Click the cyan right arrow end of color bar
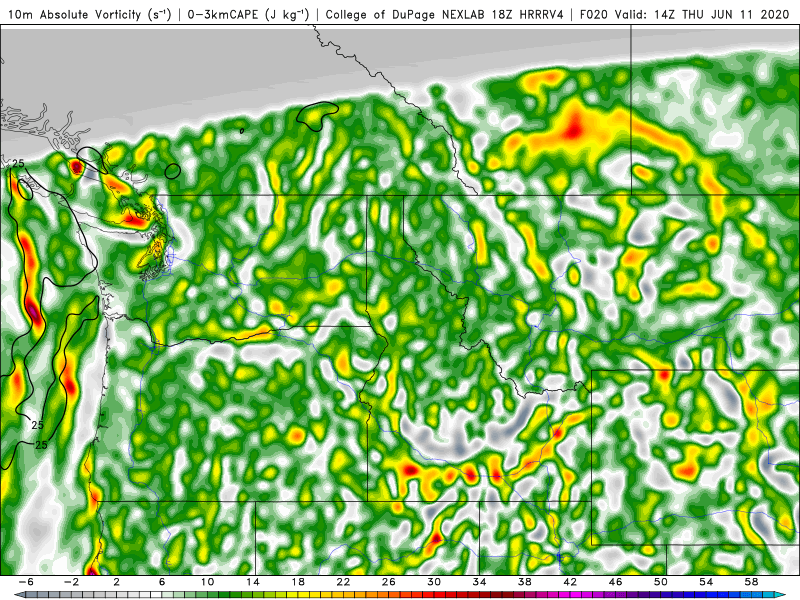 tap(781, 595)
